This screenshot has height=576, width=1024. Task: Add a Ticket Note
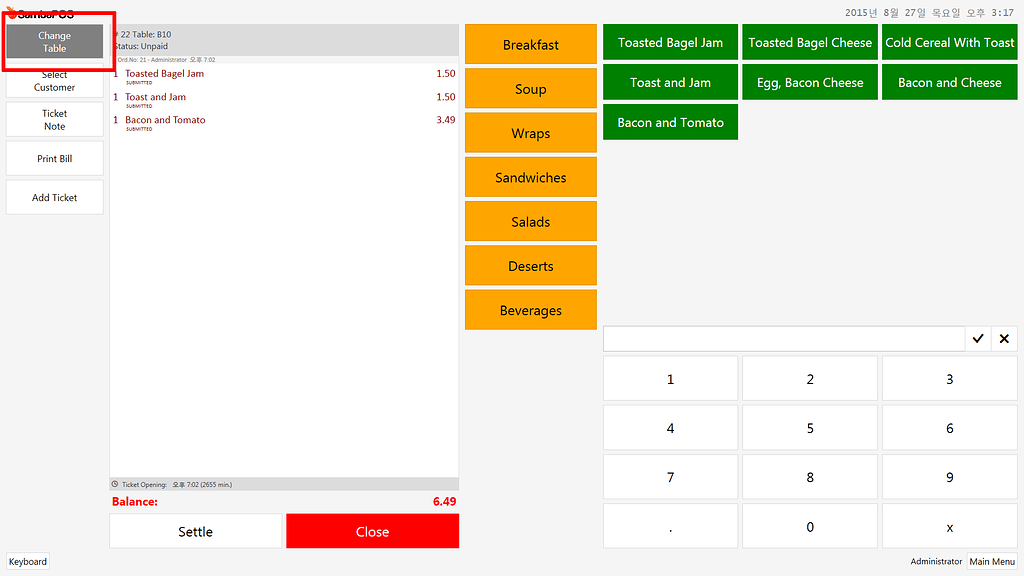coord(54,119)
